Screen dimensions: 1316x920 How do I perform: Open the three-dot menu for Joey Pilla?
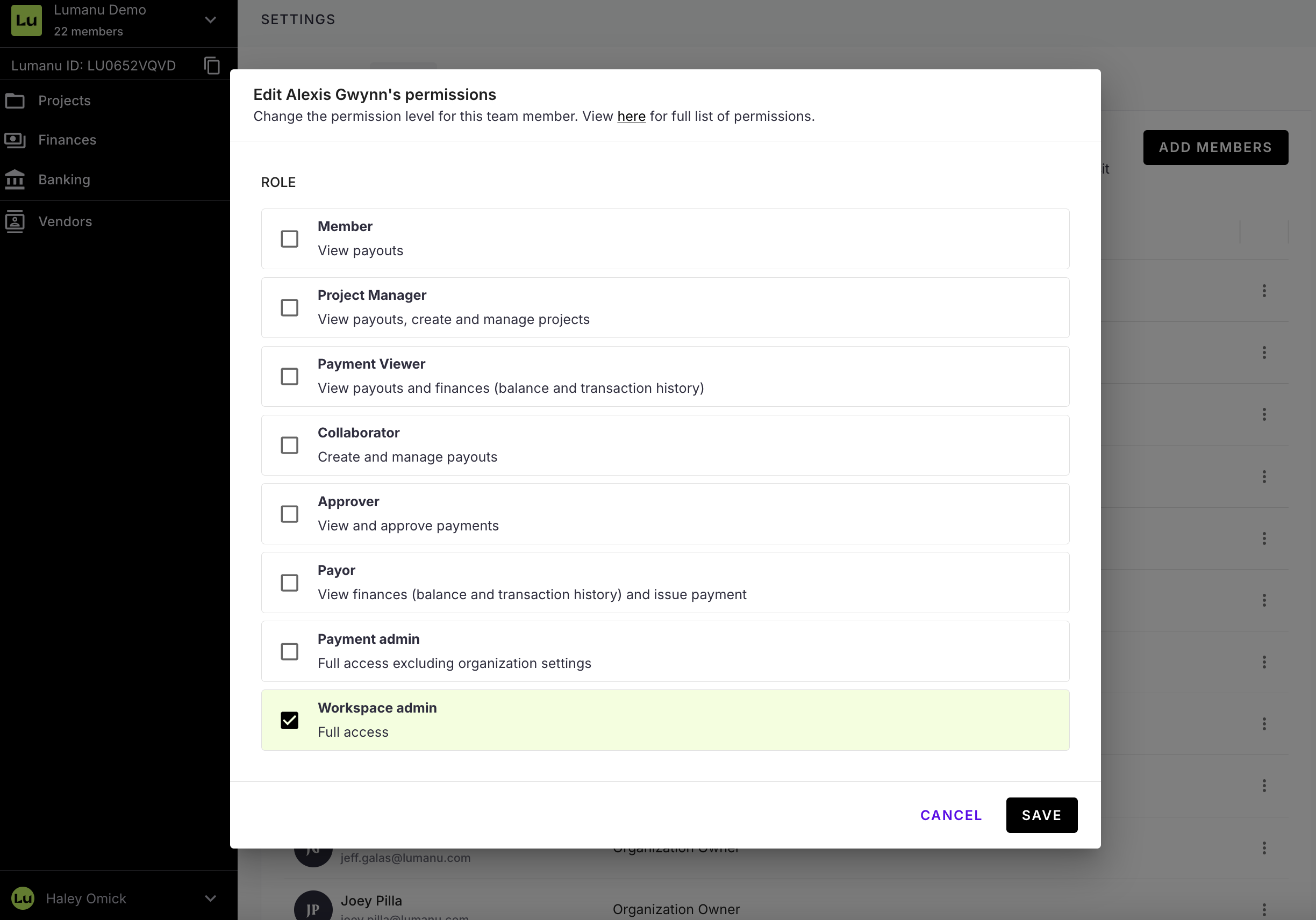[x=1264, y=909]
